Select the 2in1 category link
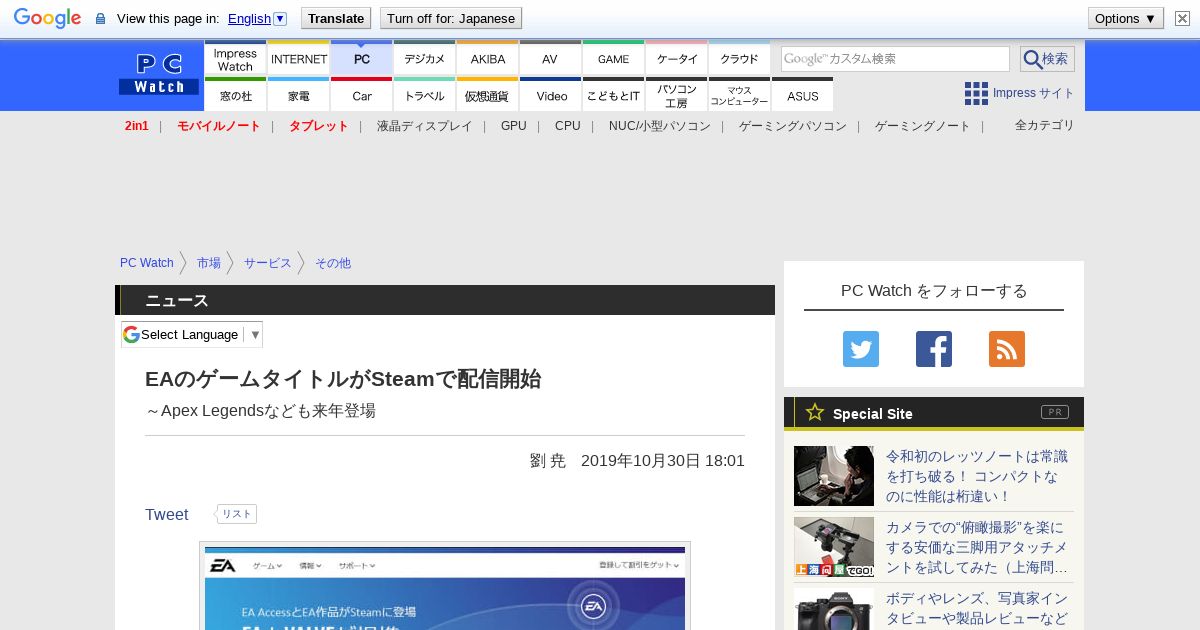1200x630 pixels. [x=137, y=126]
